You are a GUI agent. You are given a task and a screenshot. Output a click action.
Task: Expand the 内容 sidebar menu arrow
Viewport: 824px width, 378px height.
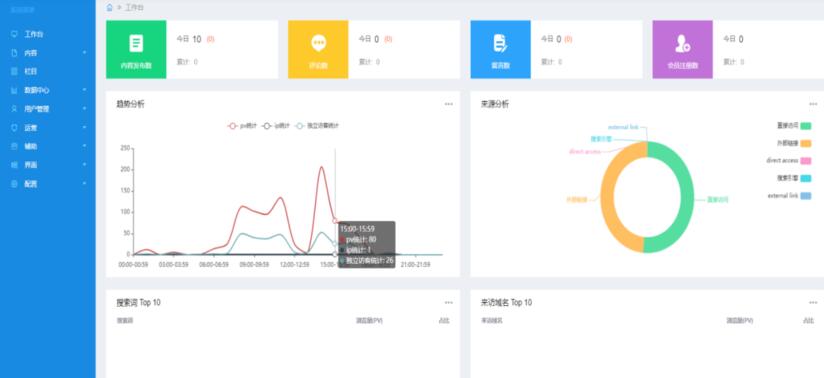tap(85, 53)
